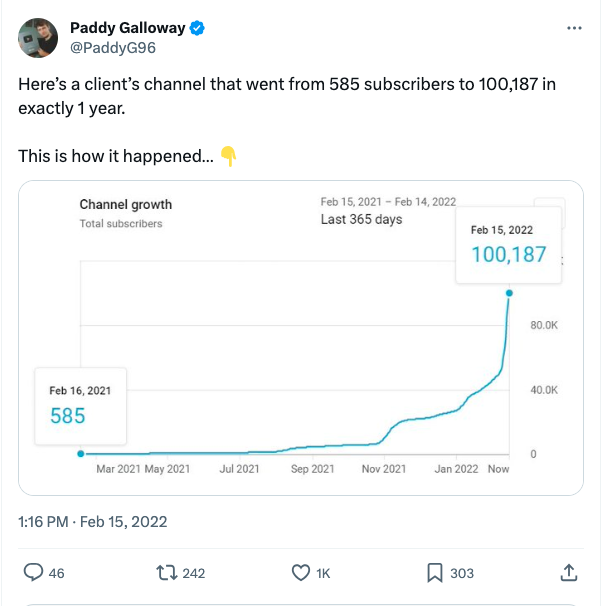Image resolution: width=603 pixels, height=606 pixels.
Task: Click the pointing-down emoji in tweet
Action: click(228, 157)
